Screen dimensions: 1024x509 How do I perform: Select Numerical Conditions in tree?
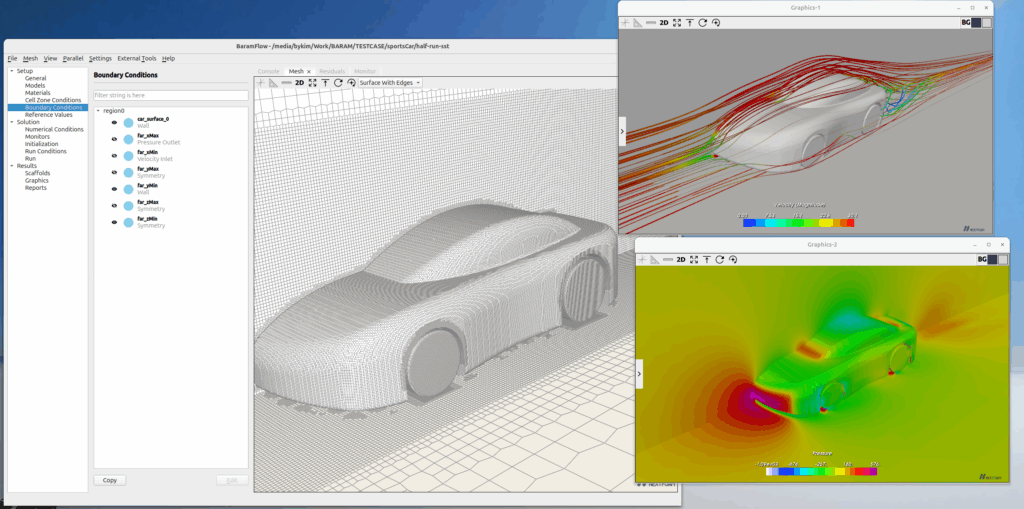coord(54,129)
